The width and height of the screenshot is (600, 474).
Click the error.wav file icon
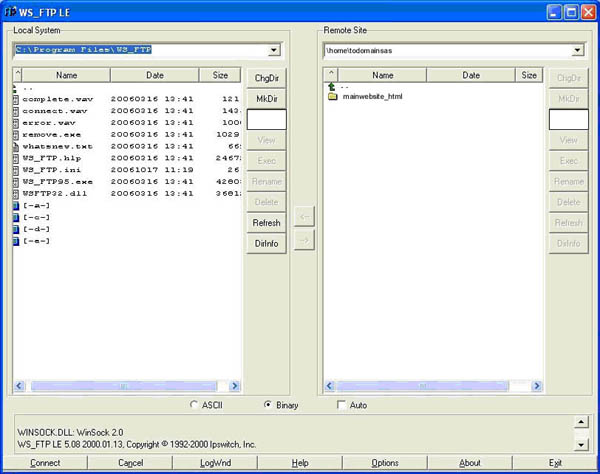pyautogui.click(x=16, y=123)
